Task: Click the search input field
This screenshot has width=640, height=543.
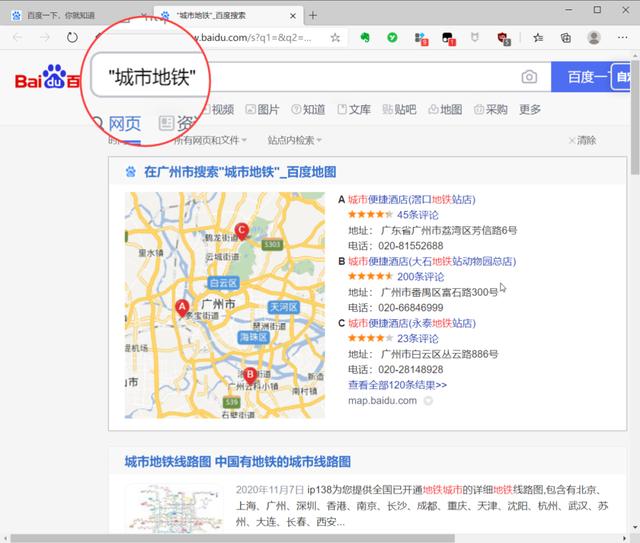Action: (320, 77)
